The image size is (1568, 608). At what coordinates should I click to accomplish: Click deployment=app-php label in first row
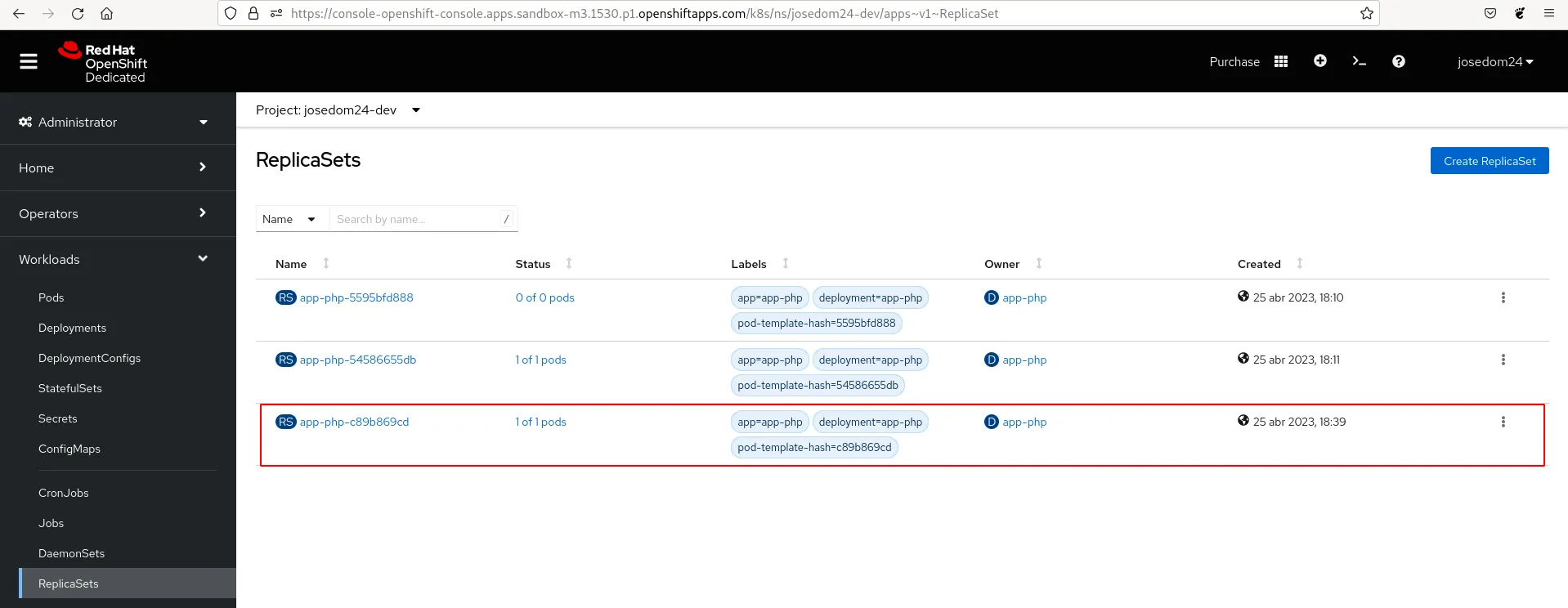pos(871,297)
